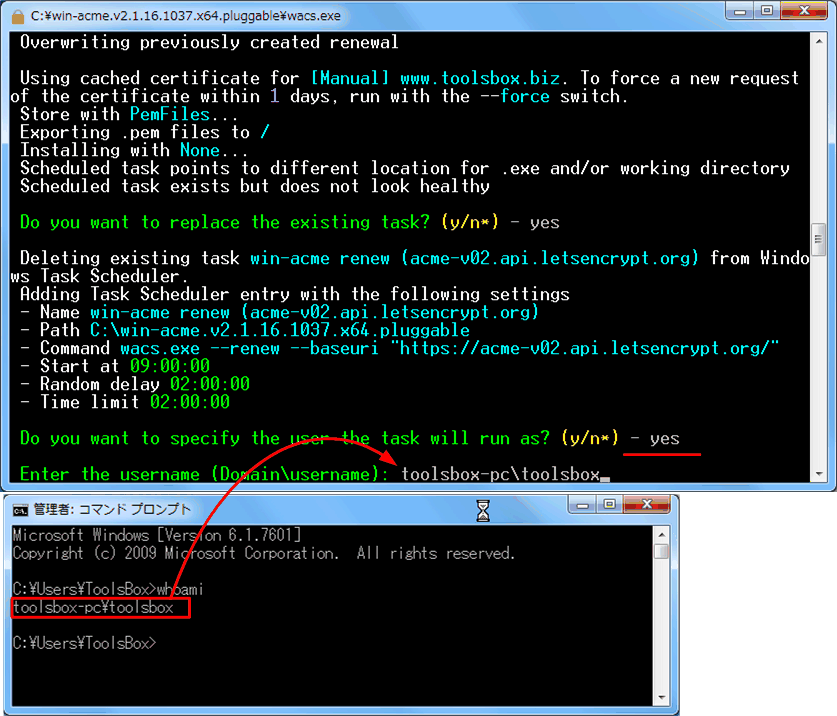Click the wacs.exe window title bar icon

click(18, 17)
